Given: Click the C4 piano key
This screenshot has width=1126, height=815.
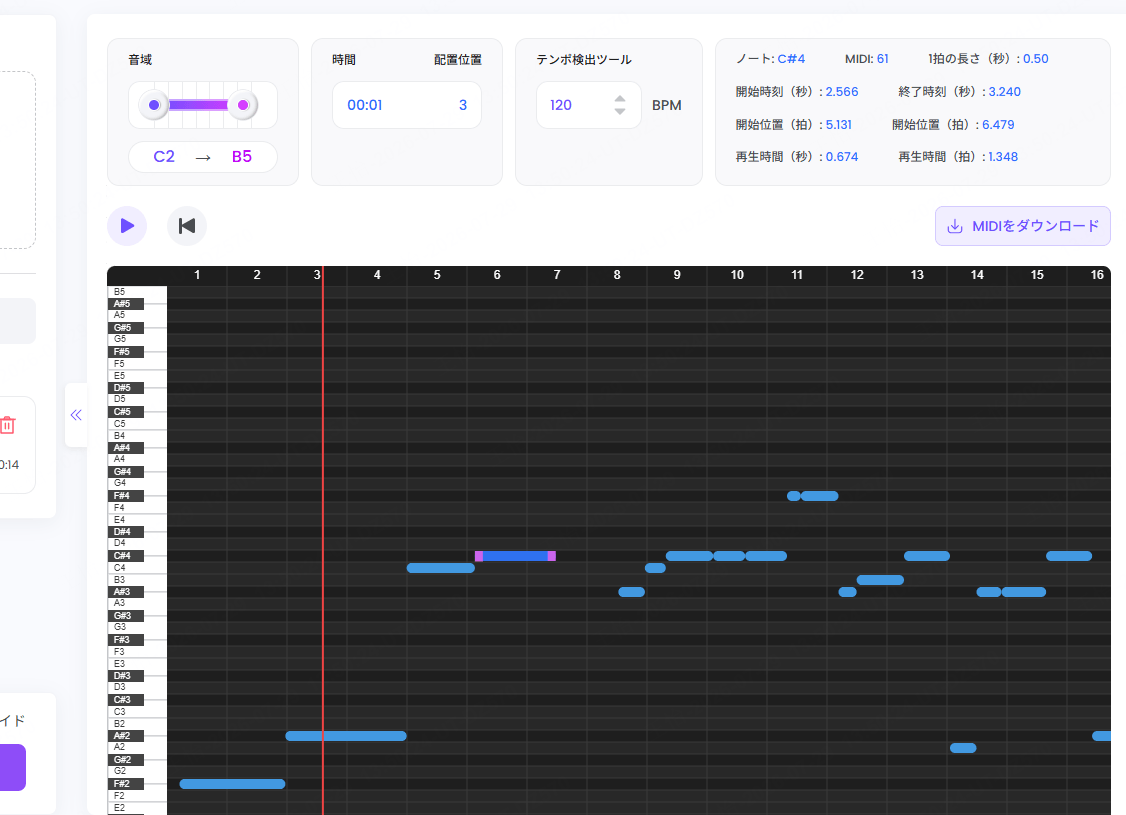Looking at the screenshot, I should pyautogui.click(x=136, y=568).
